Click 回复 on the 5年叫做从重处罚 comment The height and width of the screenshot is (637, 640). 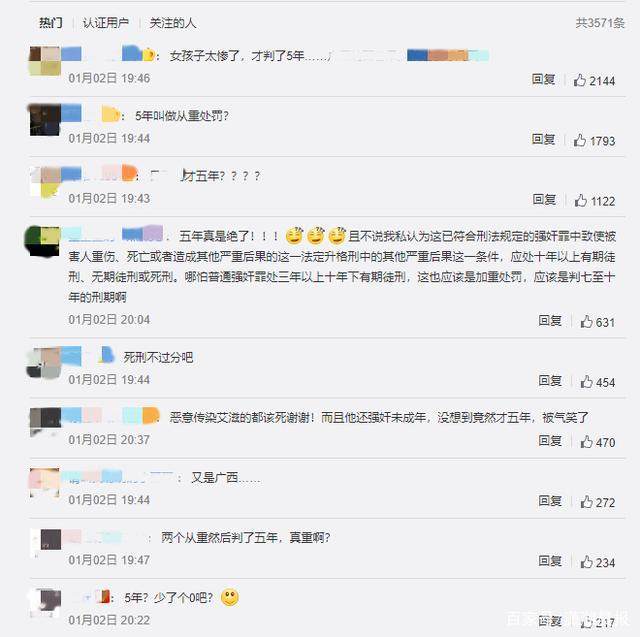(543, 139)
